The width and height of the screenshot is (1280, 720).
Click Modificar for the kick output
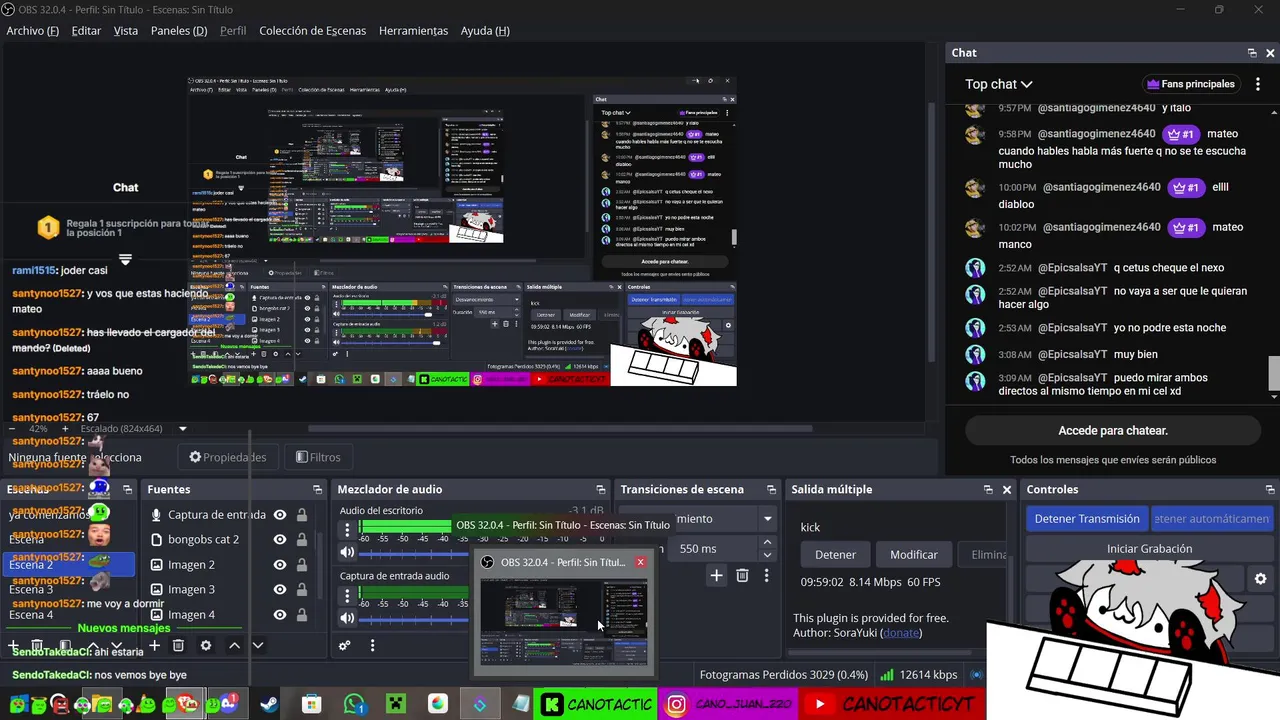click(914, 554)
